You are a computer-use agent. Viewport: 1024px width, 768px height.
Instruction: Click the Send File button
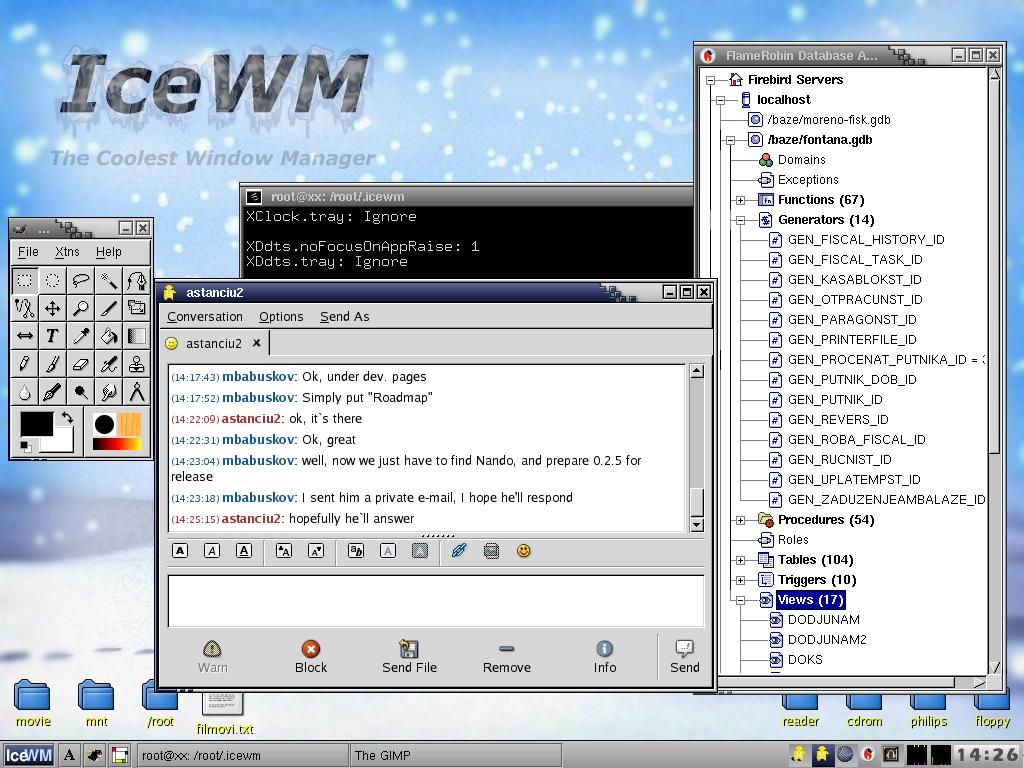coord(409,657)
